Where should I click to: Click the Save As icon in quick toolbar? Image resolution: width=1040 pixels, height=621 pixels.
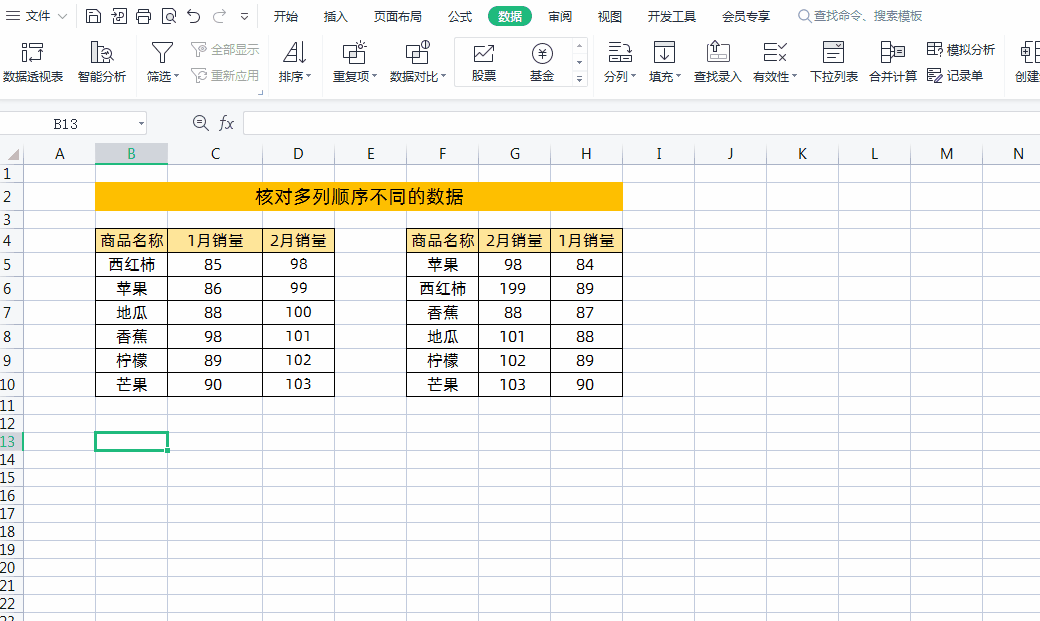coord(119,16)
